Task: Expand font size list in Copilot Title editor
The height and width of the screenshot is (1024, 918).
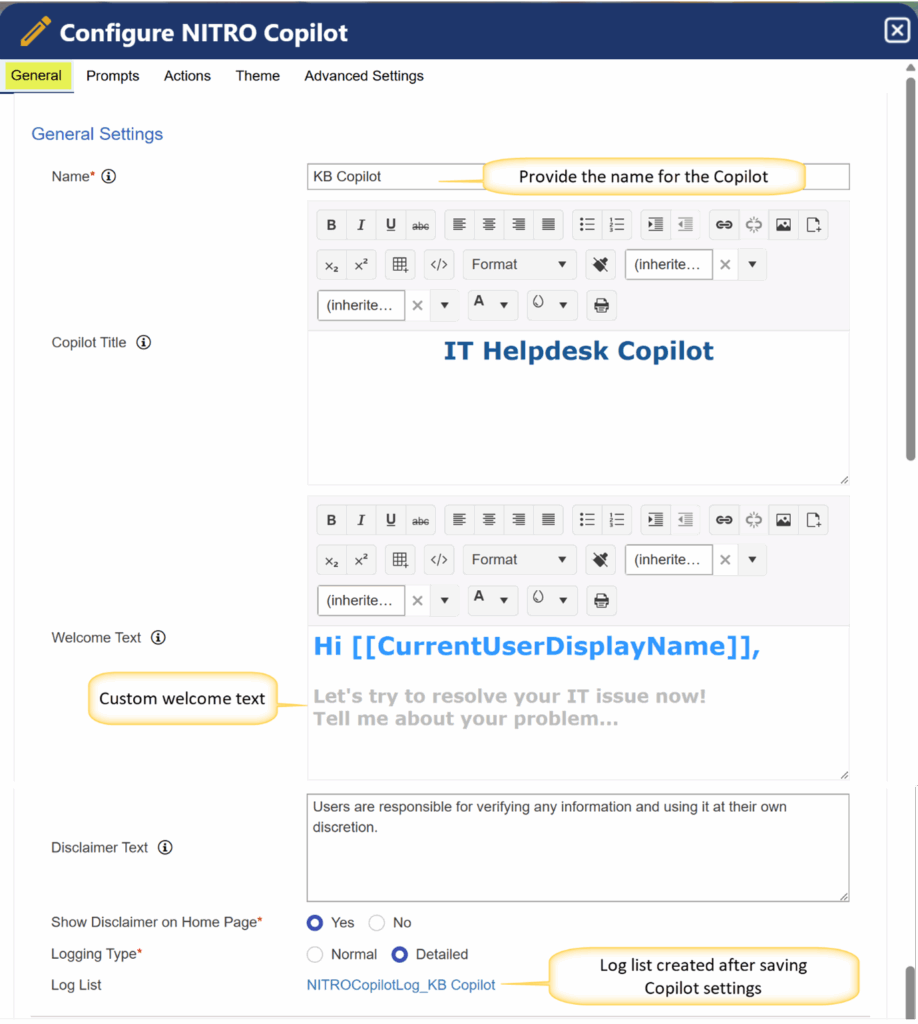Action: pyautogui.click(x=445, y=305)
